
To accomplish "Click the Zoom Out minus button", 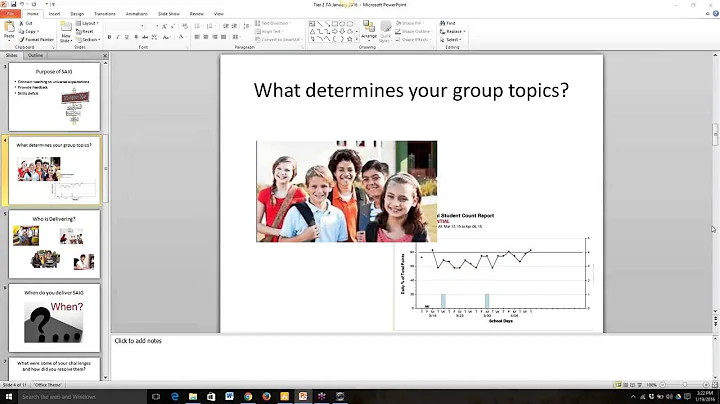I will point(662,385).
